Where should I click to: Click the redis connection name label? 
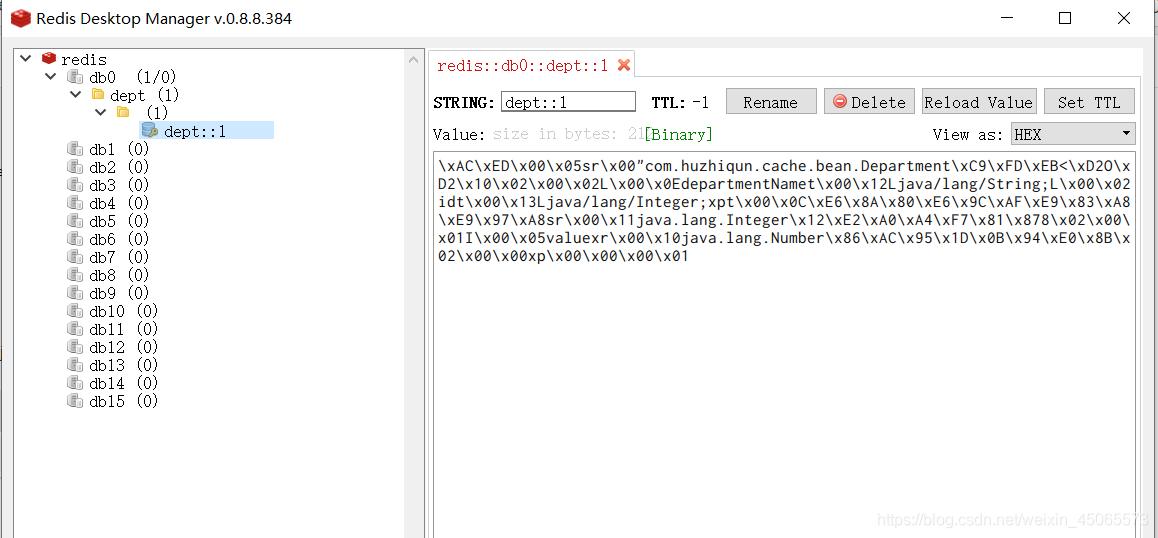click(x=84, y=59)
